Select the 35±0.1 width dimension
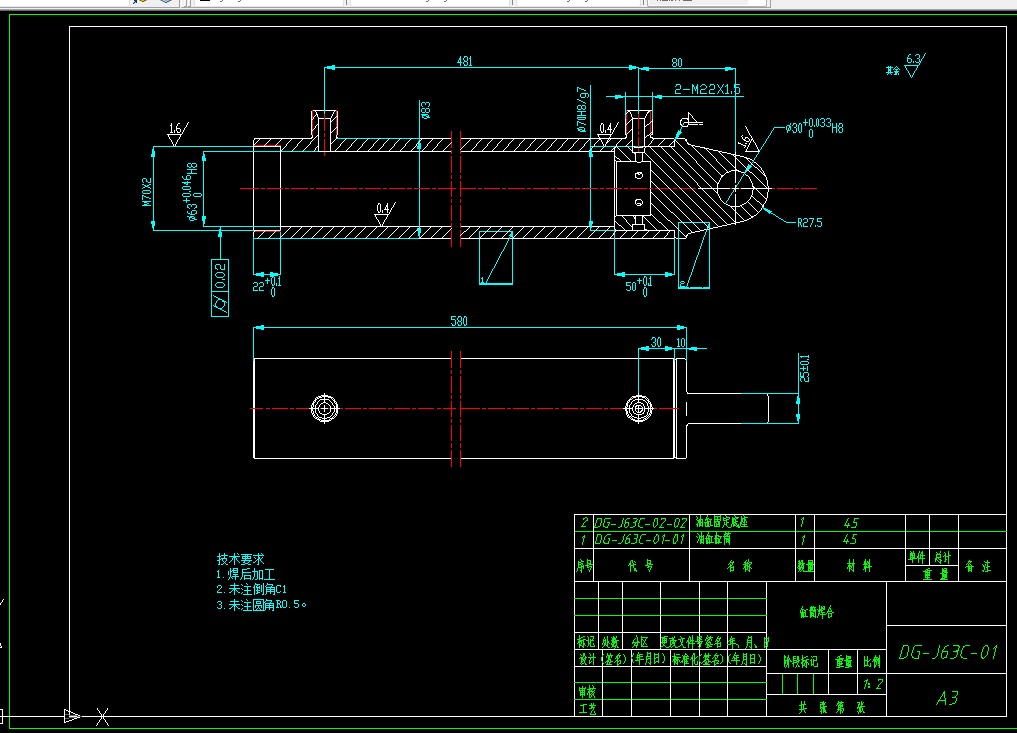 [805, 368]
